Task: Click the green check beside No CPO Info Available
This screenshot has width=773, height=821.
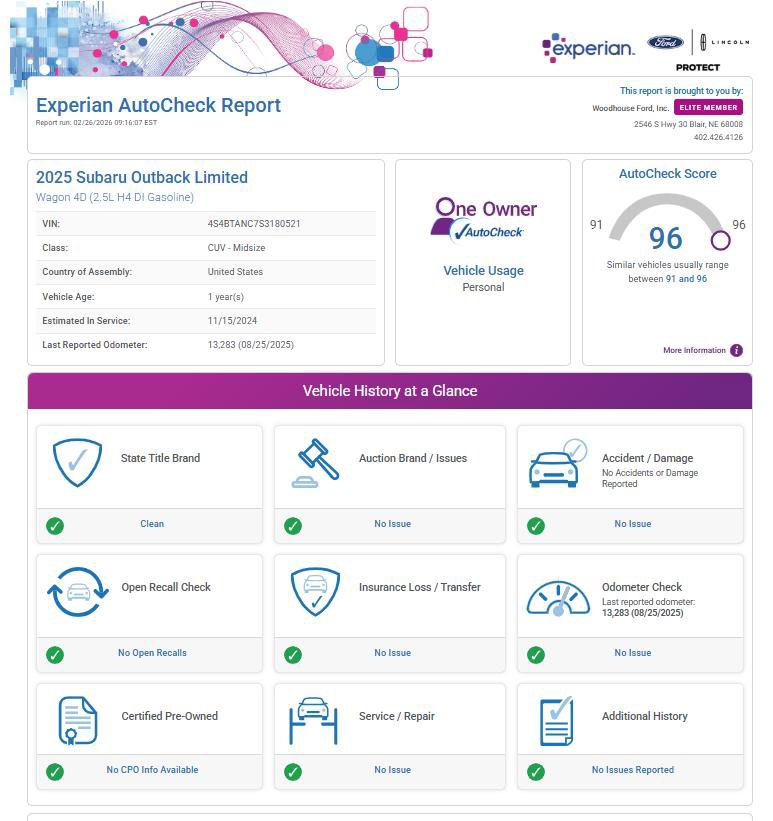Action: pos(55,772)
